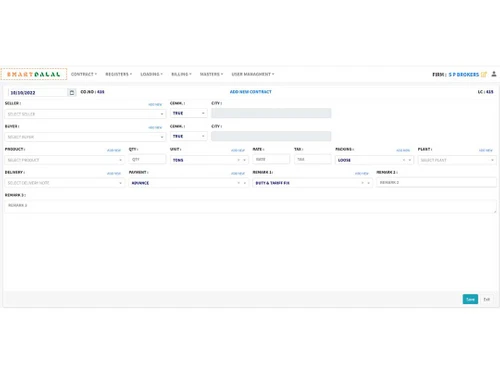The height and width of the screenshot is (375, 500).
Task: Click Add New link for Remark 1
Action: point(362,173)
